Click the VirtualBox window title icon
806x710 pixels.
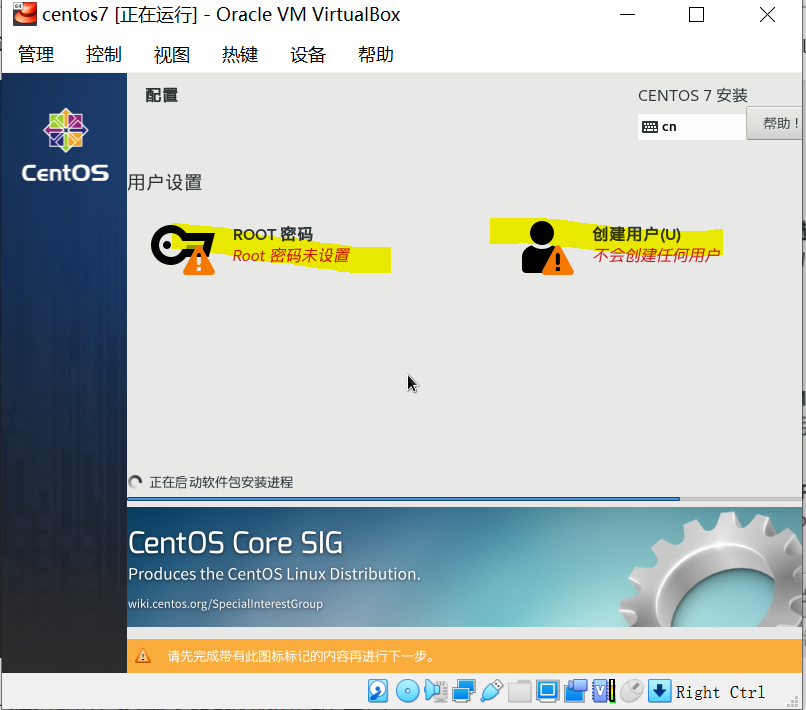pos(25,14)
